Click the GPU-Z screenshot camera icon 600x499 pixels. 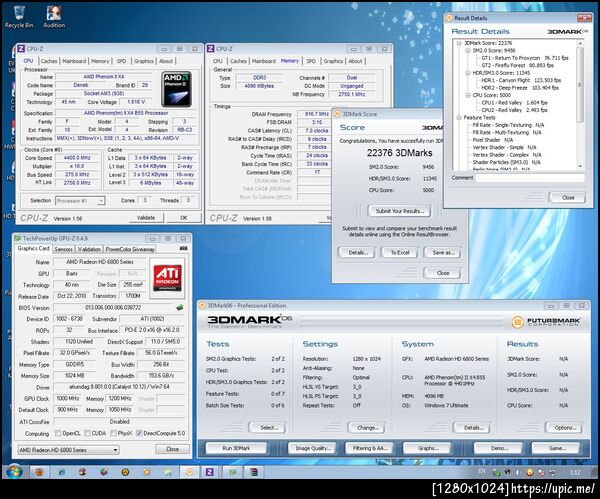click(x=183, y=248)
